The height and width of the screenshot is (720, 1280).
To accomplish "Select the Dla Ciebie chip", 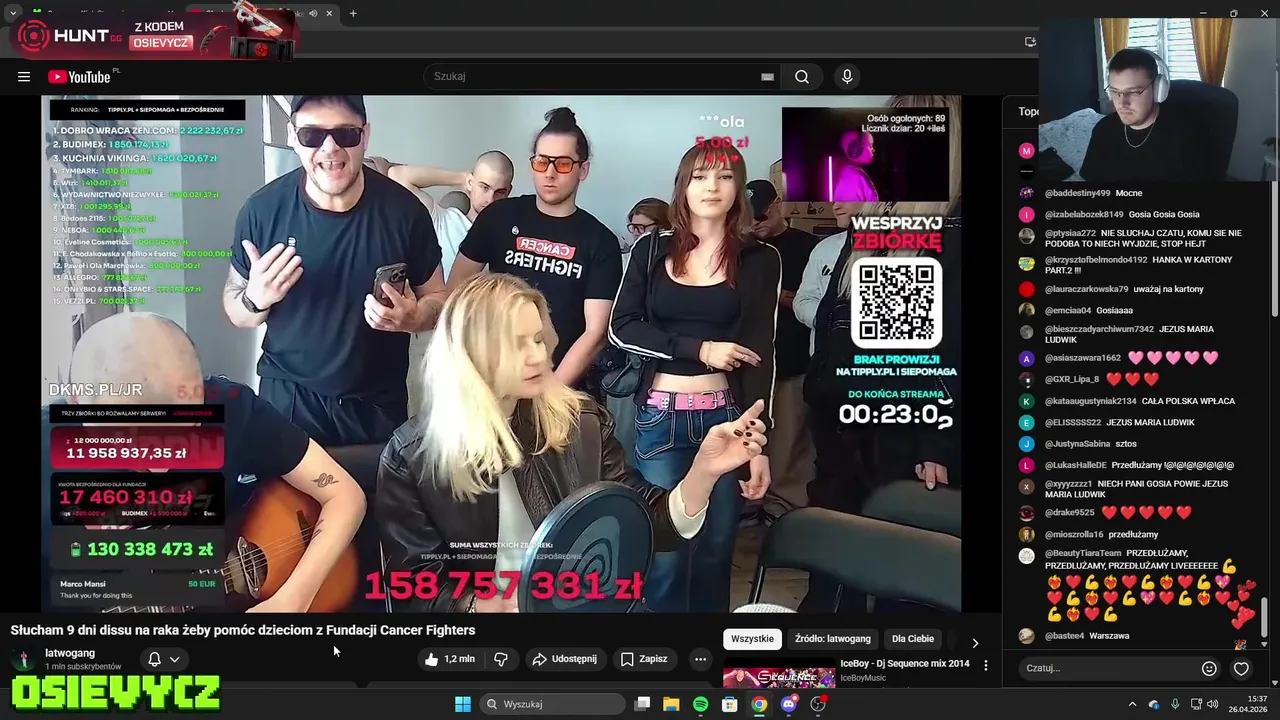I will pyautogui.click(x=913, y=639).
